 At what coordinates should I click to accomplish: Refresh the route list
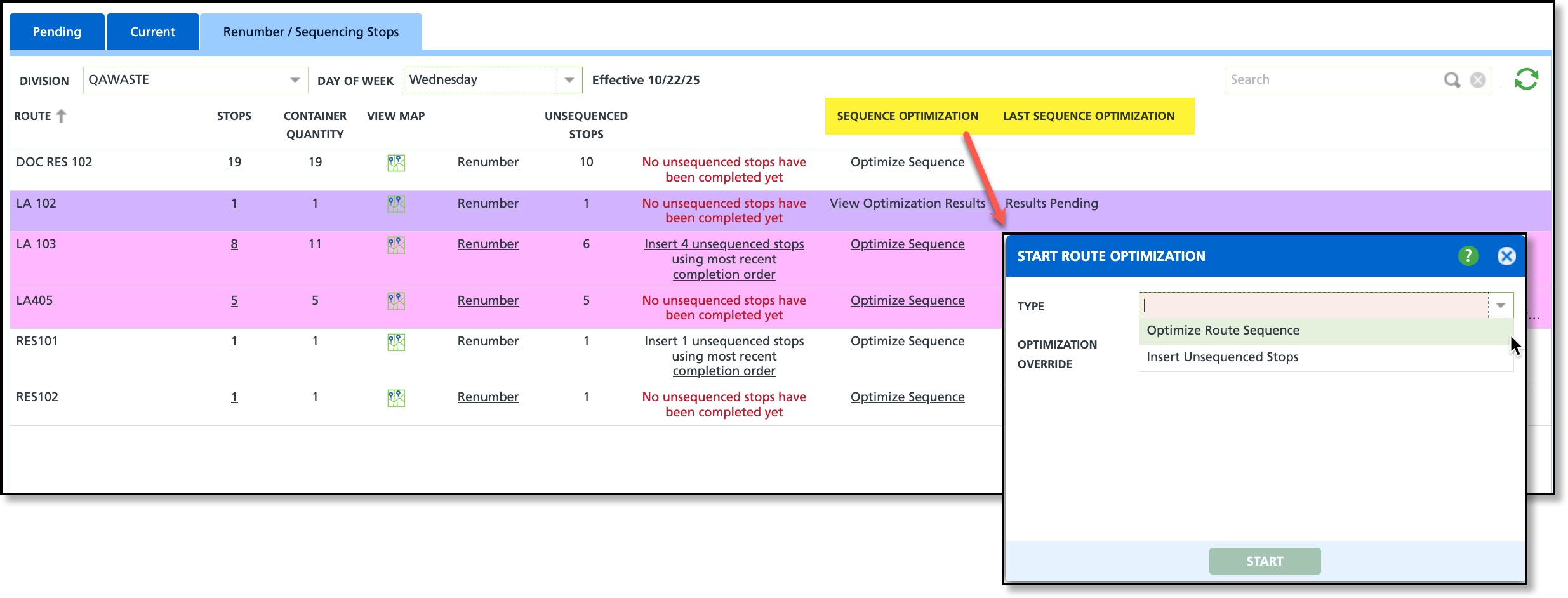coord(1526,79)
